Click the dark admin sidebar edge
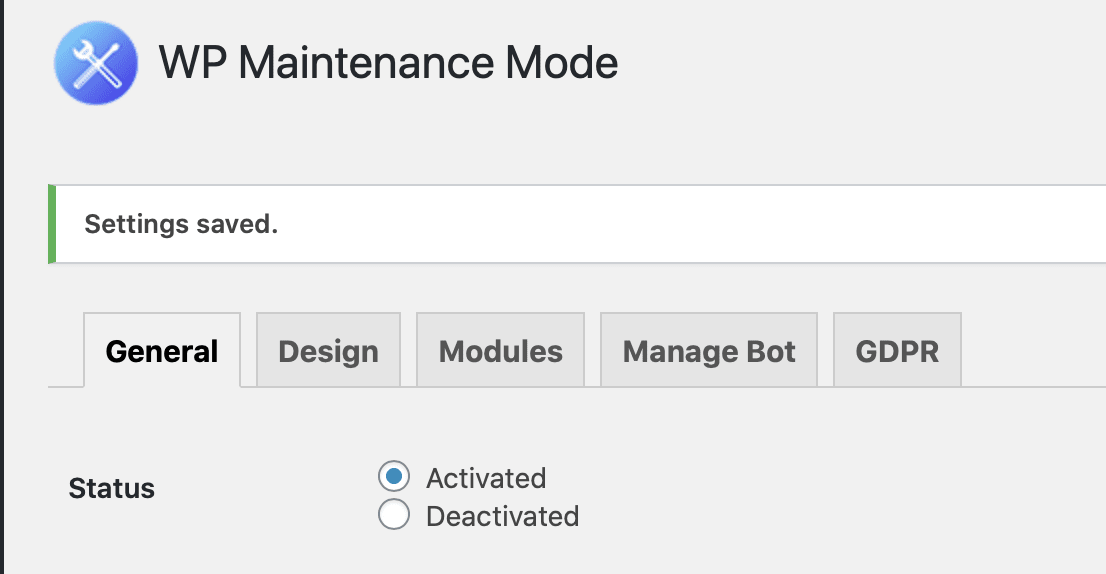Screen dimensions: 1106x574 click(2, 287)
